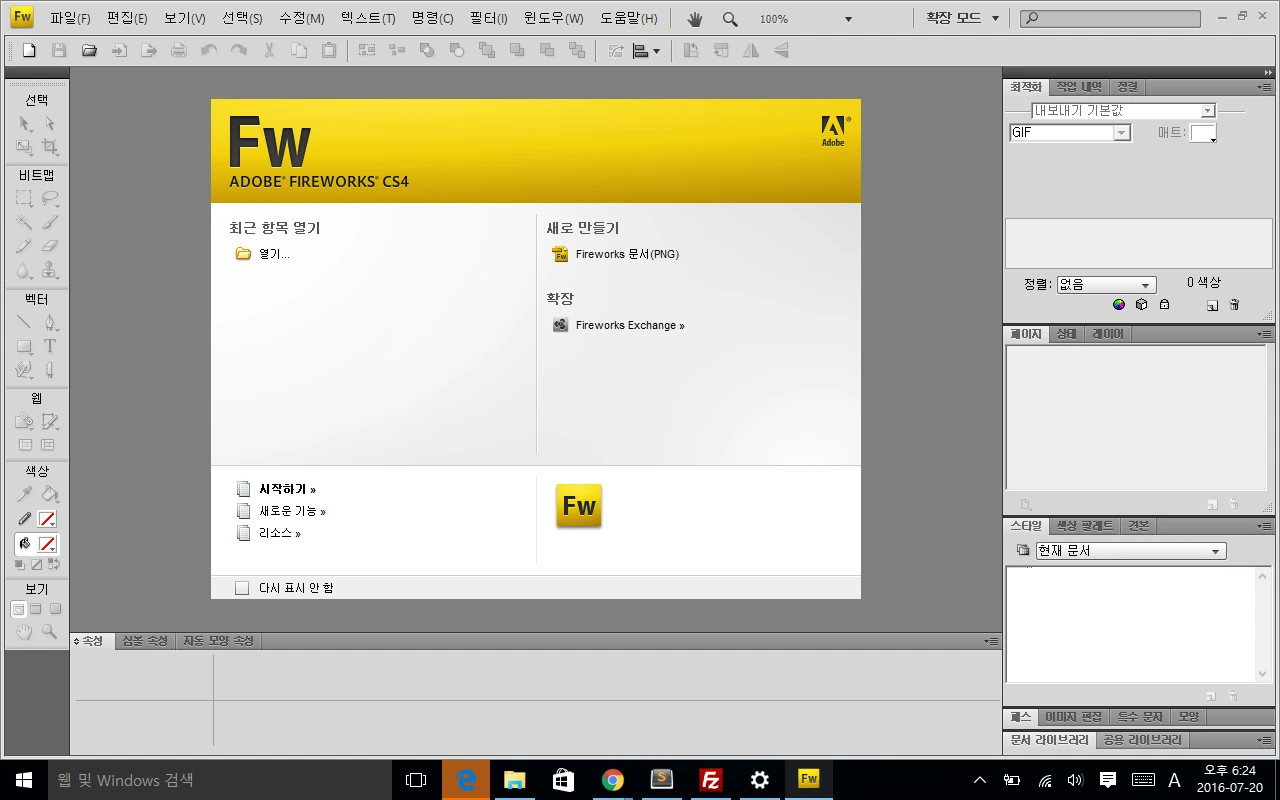Click the search field in the menu bar
1280x800 pixels.
tap(1110, 18)
